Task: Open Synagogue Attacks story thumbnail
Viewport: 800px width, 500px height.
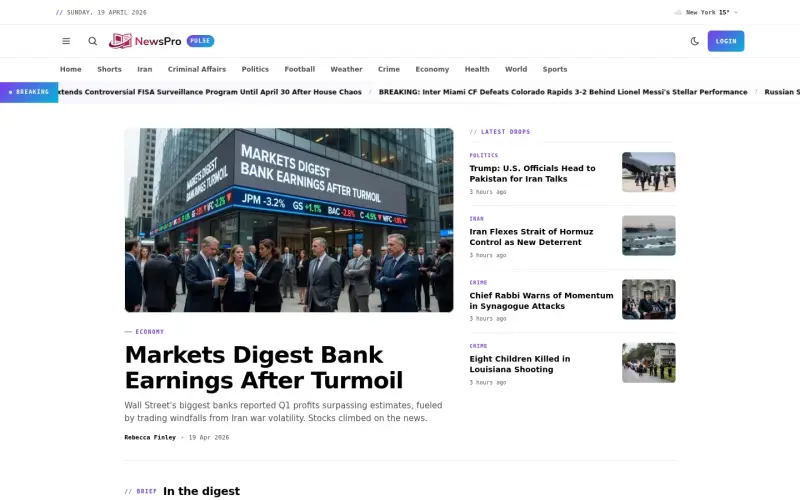Action: click(648, 299)
